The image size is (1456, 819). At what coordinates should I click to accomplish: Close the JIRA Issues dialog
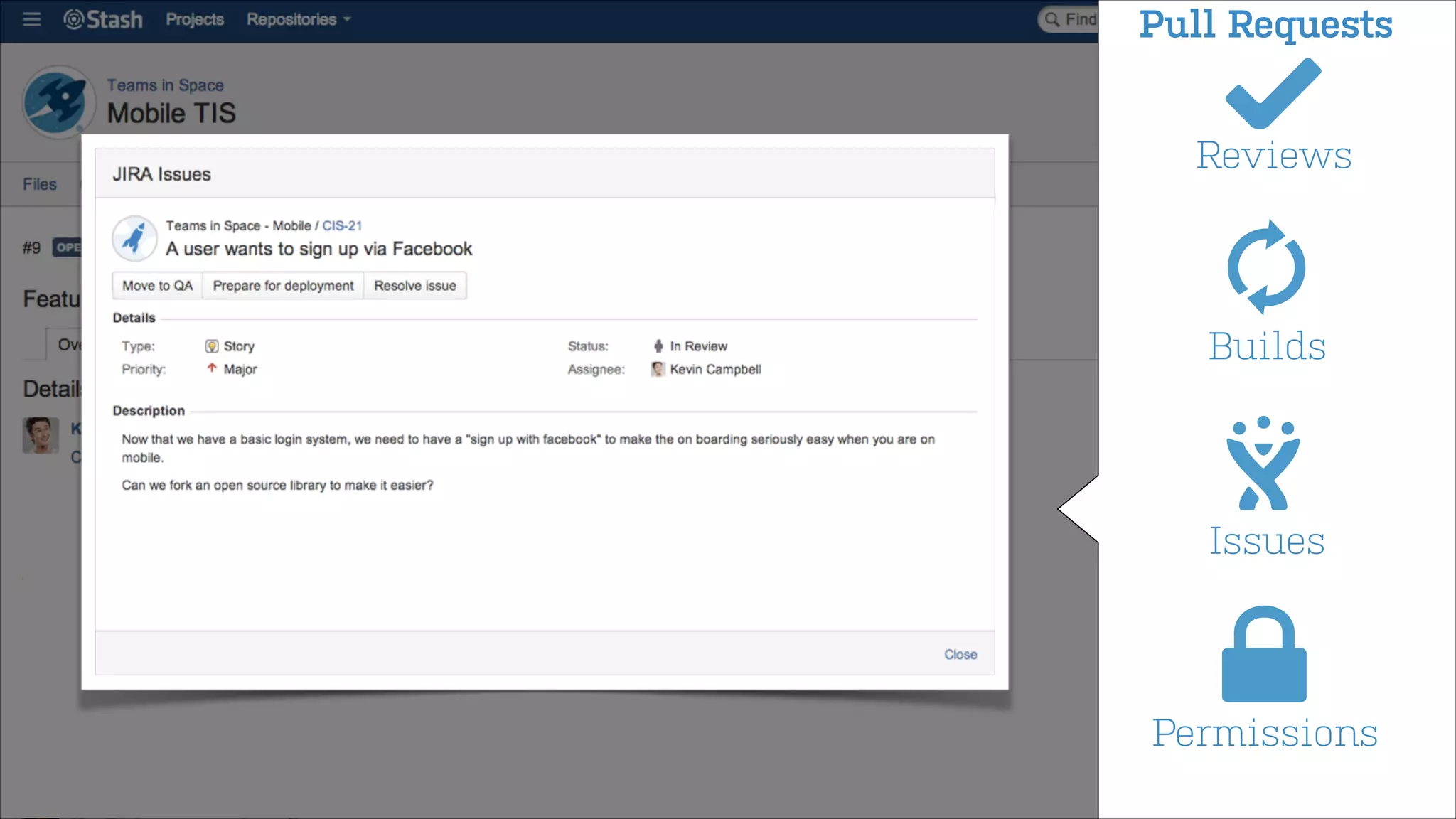coord(960,654)
